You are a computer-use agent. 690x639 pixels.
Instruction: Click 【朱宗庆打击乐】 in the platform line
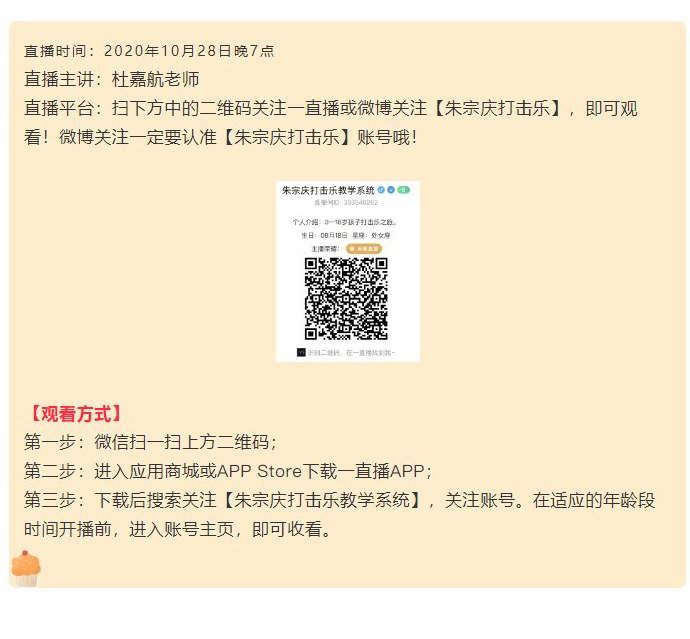pos(497,109)
